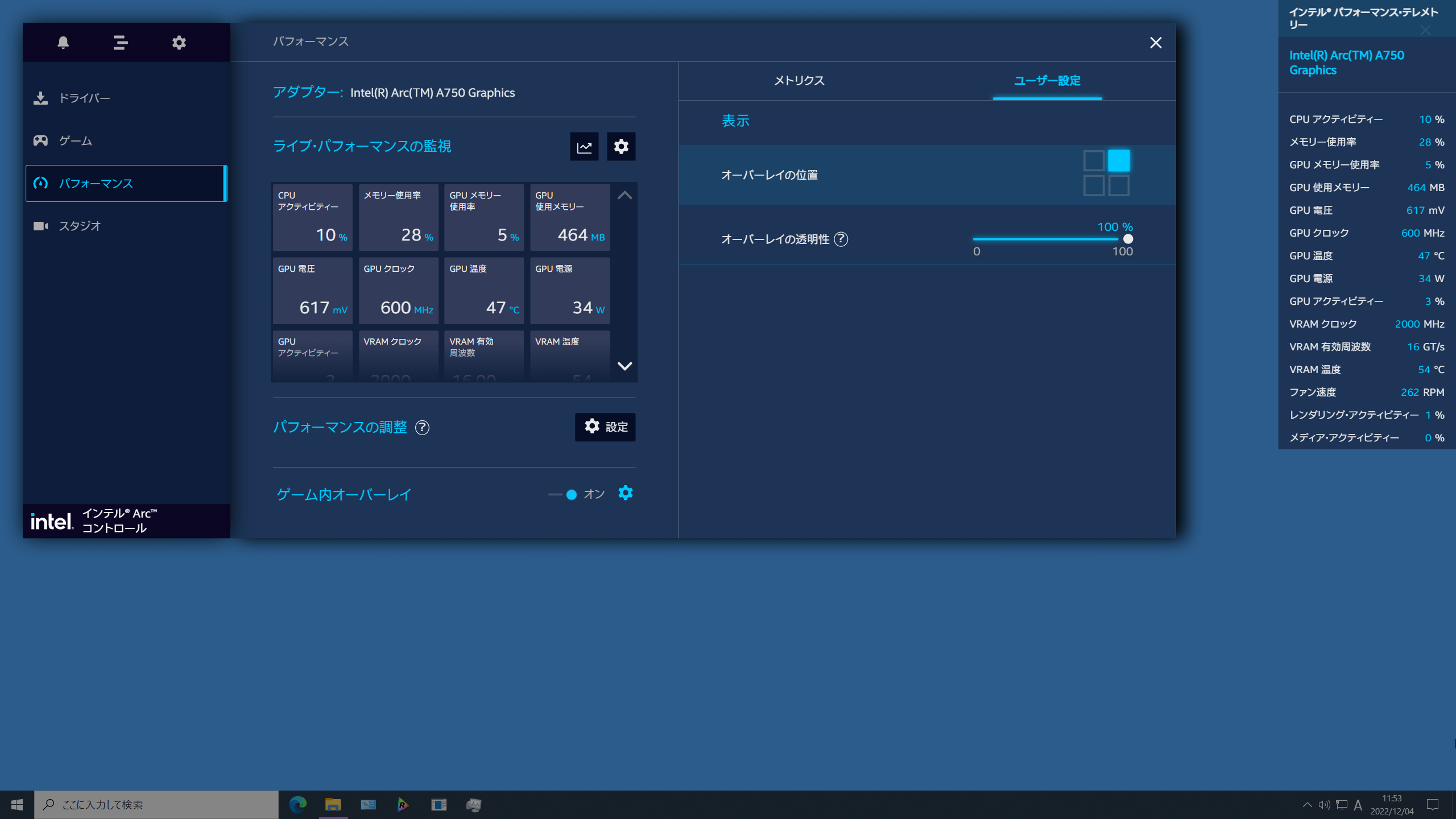1456x819 pixels.
Task: Select GPU 電圧 tile
Action: coord(312,291)
